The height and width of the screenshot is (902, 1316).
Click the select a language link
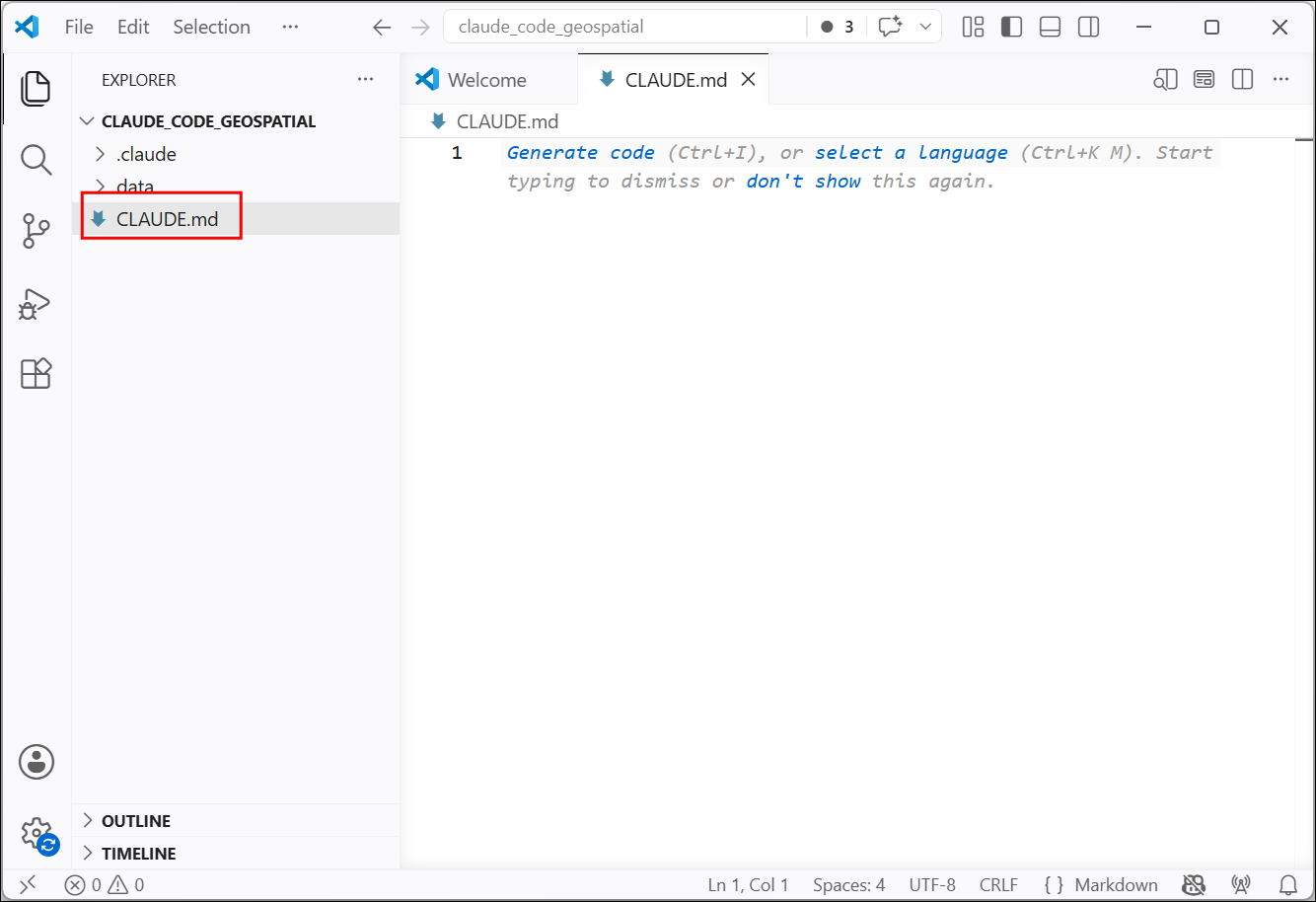coord(912,153)
